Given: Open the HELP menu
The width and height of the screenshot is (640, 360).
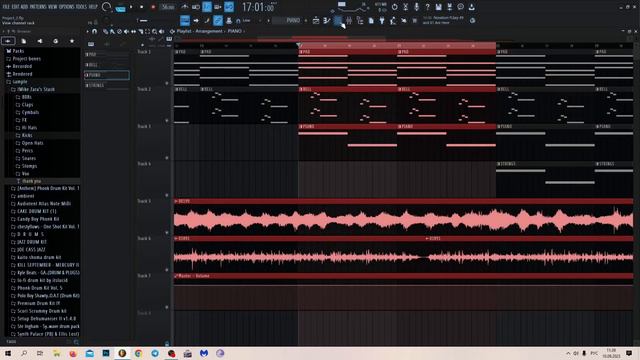Looking at the screenshot, I should (x=93, y=7).
